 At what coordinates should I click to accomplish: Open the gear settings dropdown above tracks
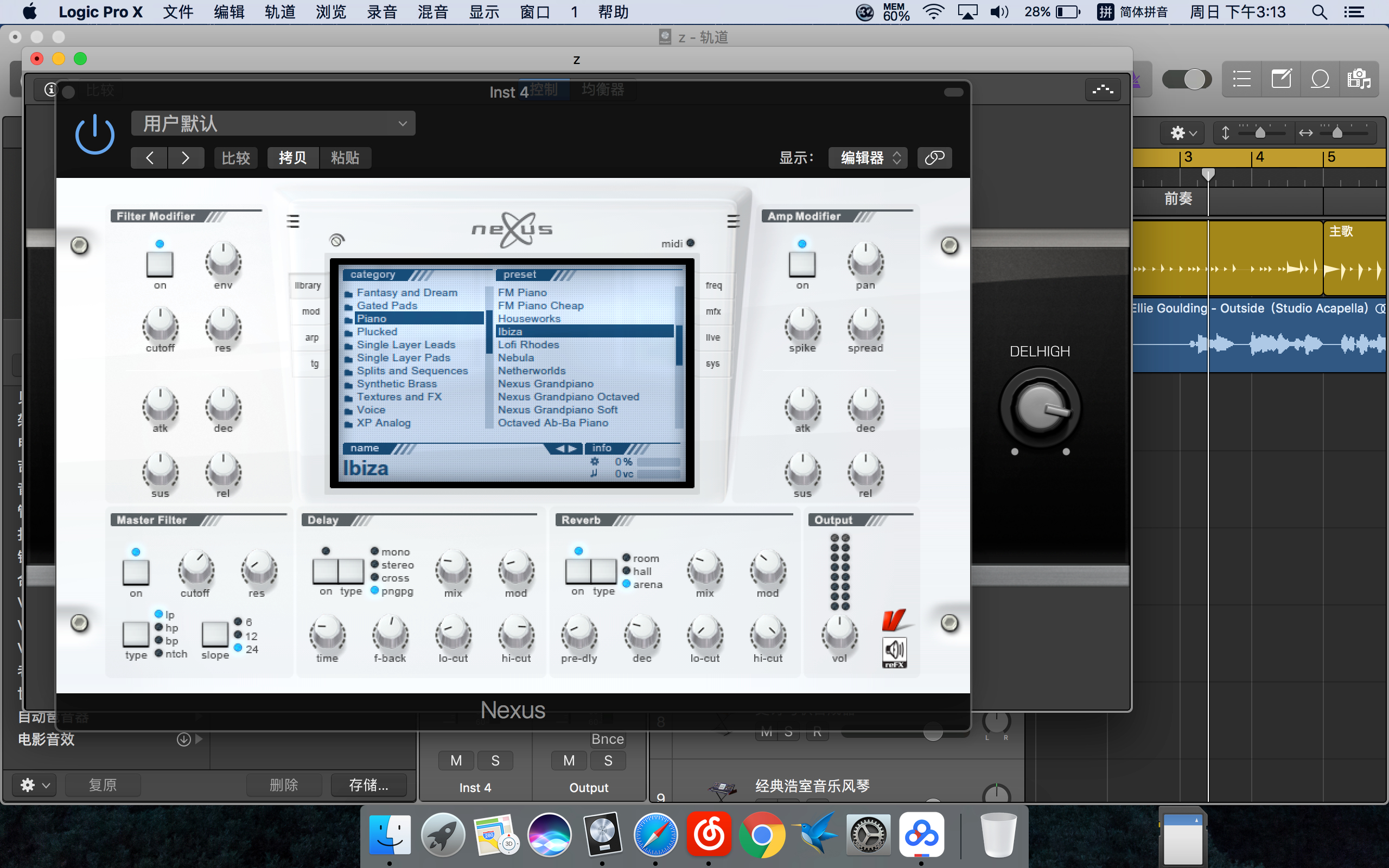point(1182,133)
